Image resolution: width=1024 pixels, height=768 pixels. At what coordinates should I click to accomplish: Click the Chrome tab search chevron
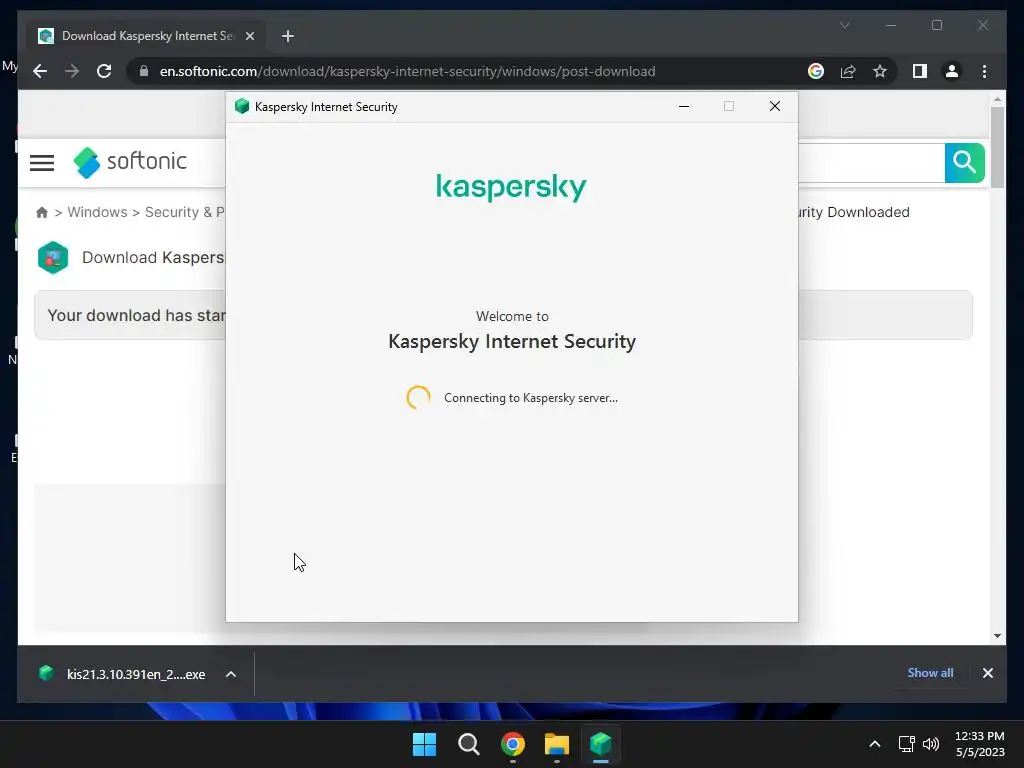click(x=844, y=25)
